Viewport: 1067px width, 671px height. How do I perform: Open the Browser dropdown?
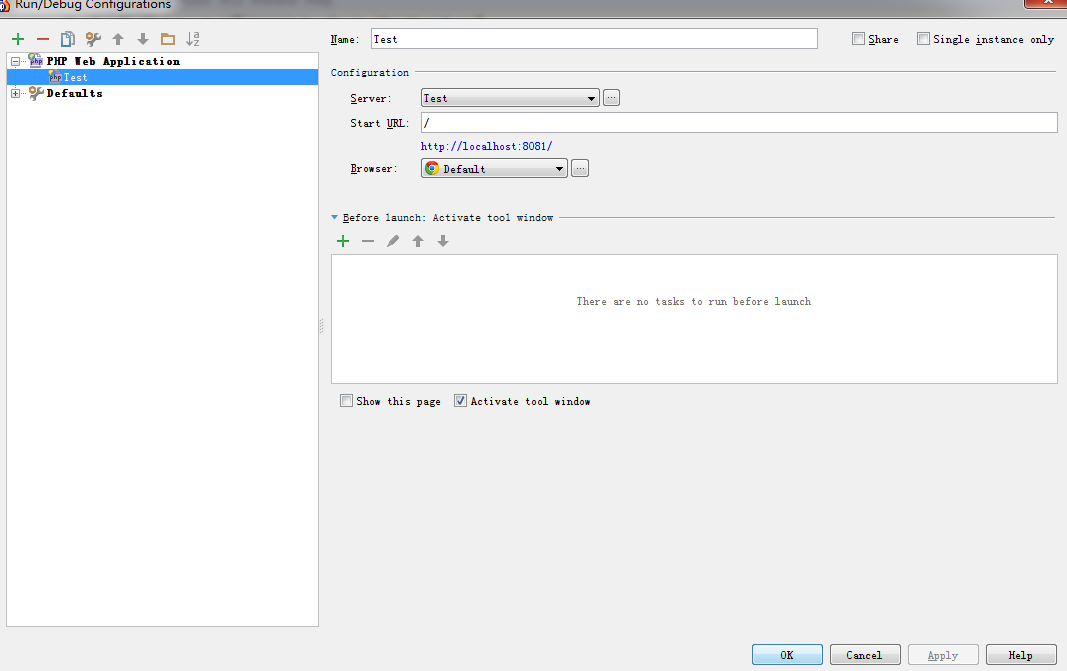(494, 168)
